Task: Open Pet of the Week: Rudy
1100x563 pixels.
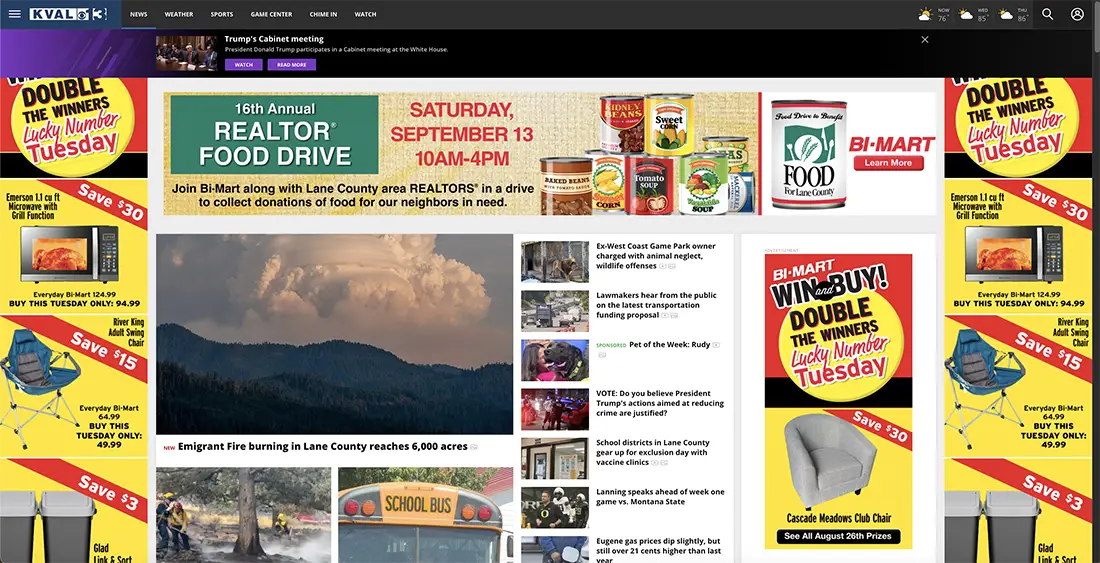Action: [x=670, y=345]
